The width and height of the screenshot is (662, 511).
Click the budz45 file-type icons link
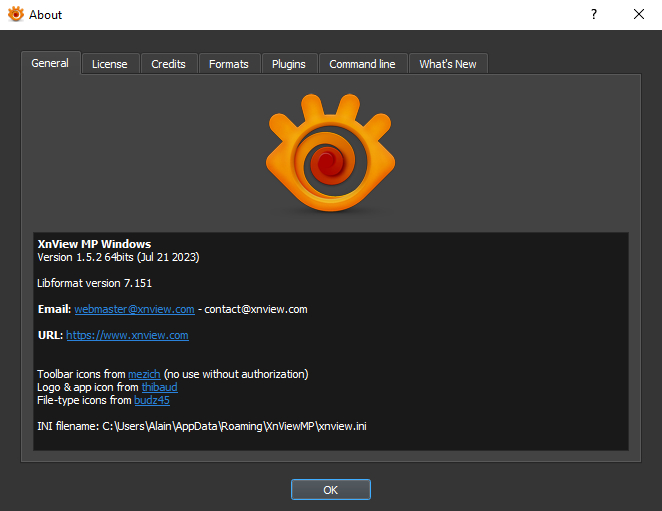coord(152,400)
